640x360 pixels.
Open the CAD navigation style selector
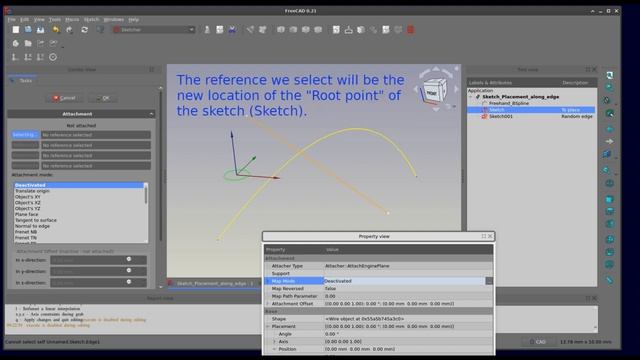[539, 342]
